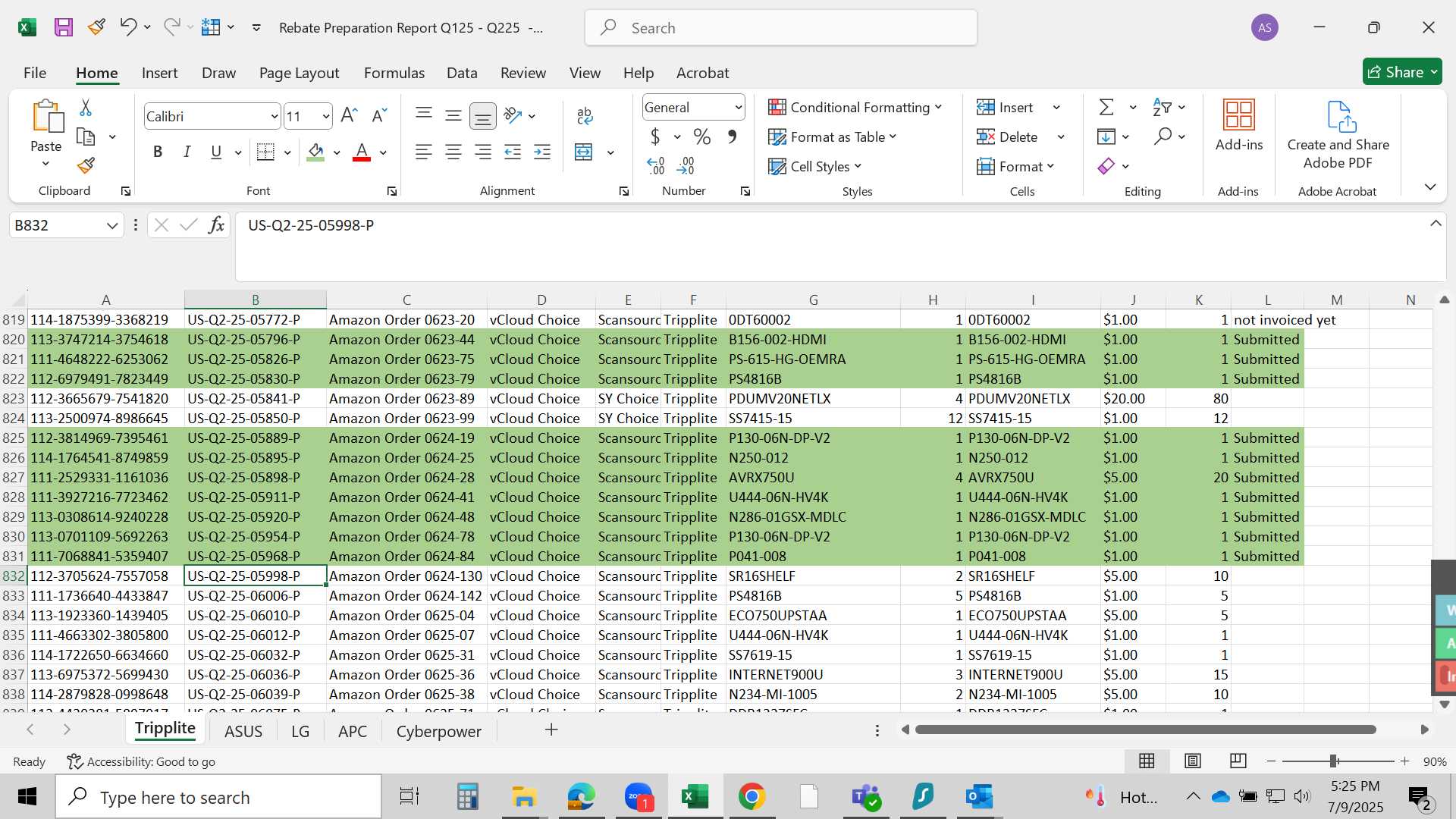Add a new sheet with plus button
Screen dimensions: 1456x819
551,730
